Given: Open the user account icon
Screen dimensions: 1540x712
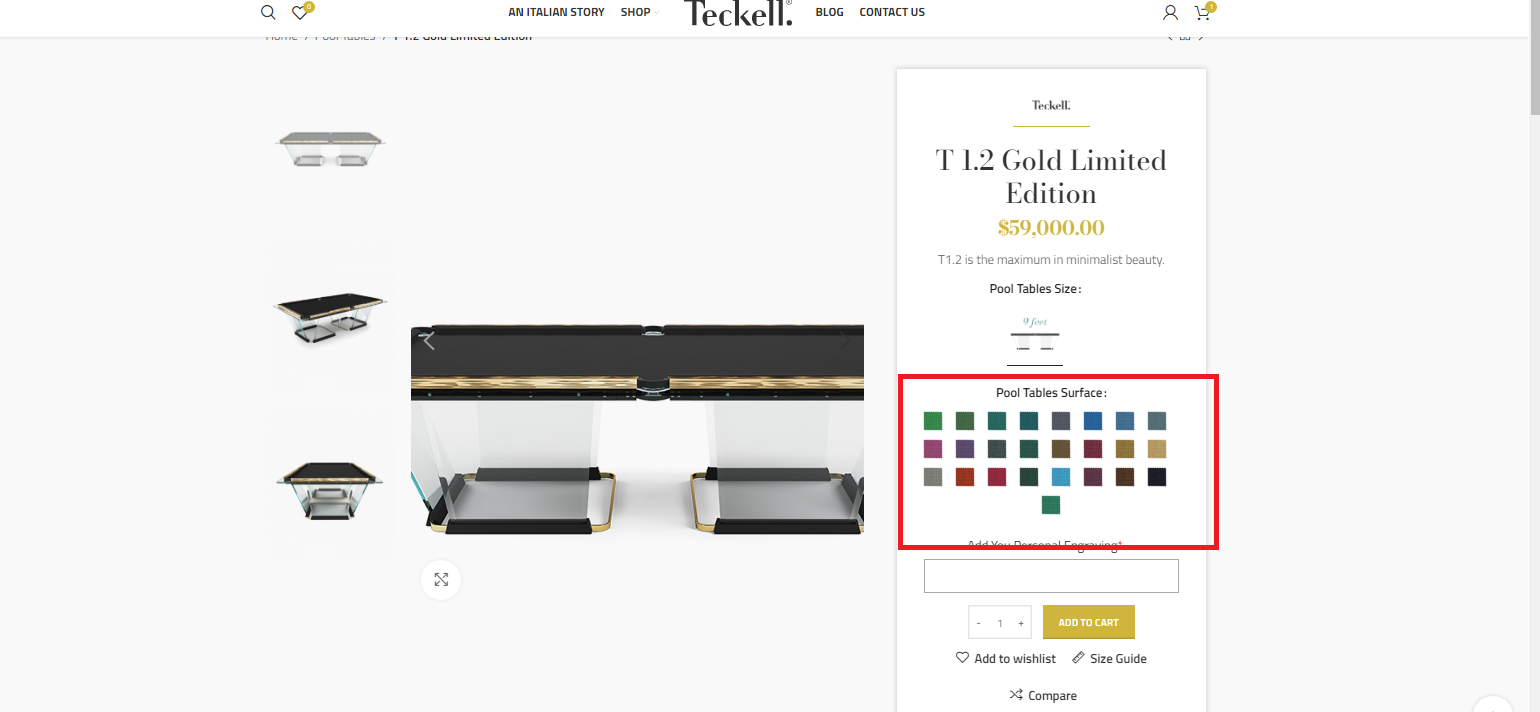Looking at the screenshot, I should pos(1170,13).
